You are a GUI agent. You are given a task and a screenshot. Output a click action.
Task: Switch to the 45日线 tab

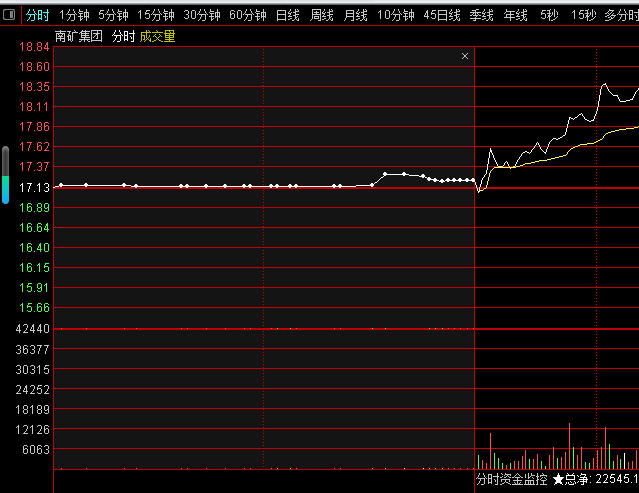tap(442, 15)
